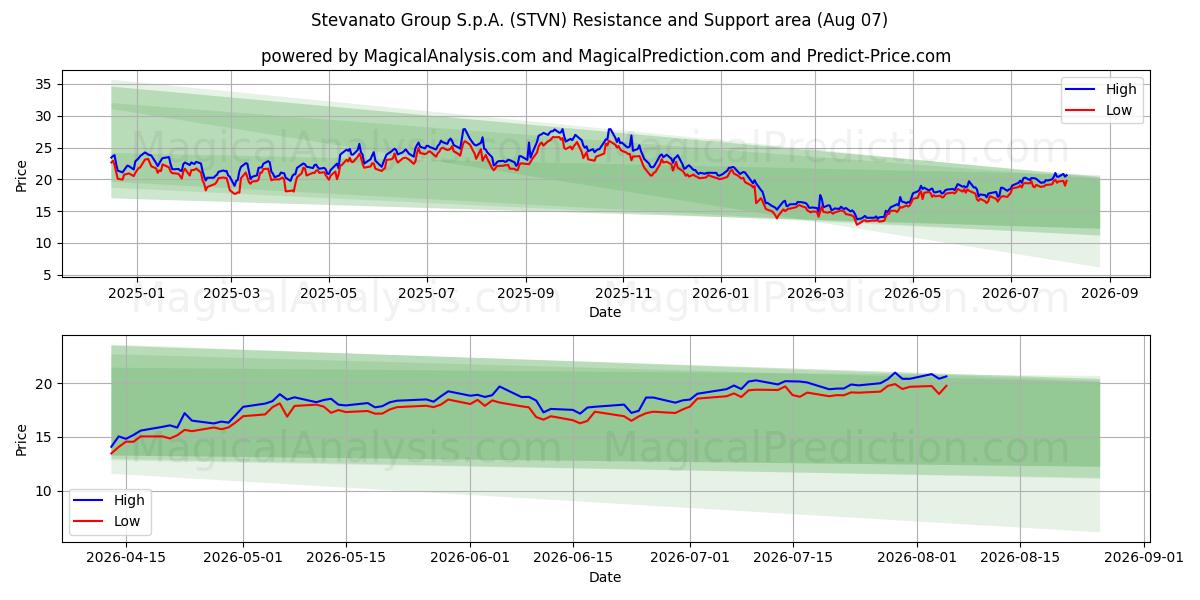Click the '2025-03' x-axis label
This screenshot has height=600, width=1200.
tap(231, 292)
